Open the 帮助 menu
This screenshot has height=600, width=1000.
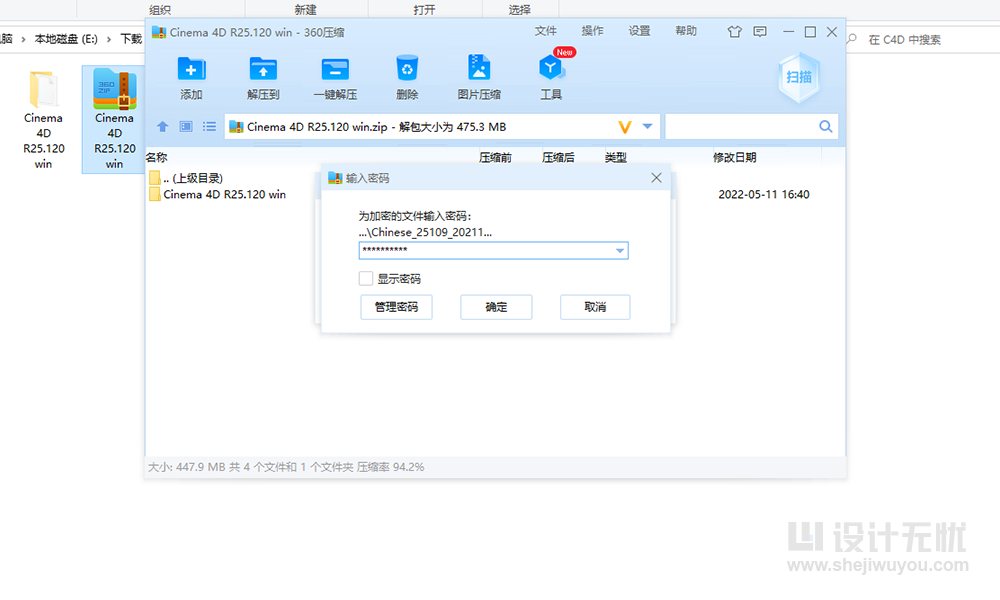[686, 31]
